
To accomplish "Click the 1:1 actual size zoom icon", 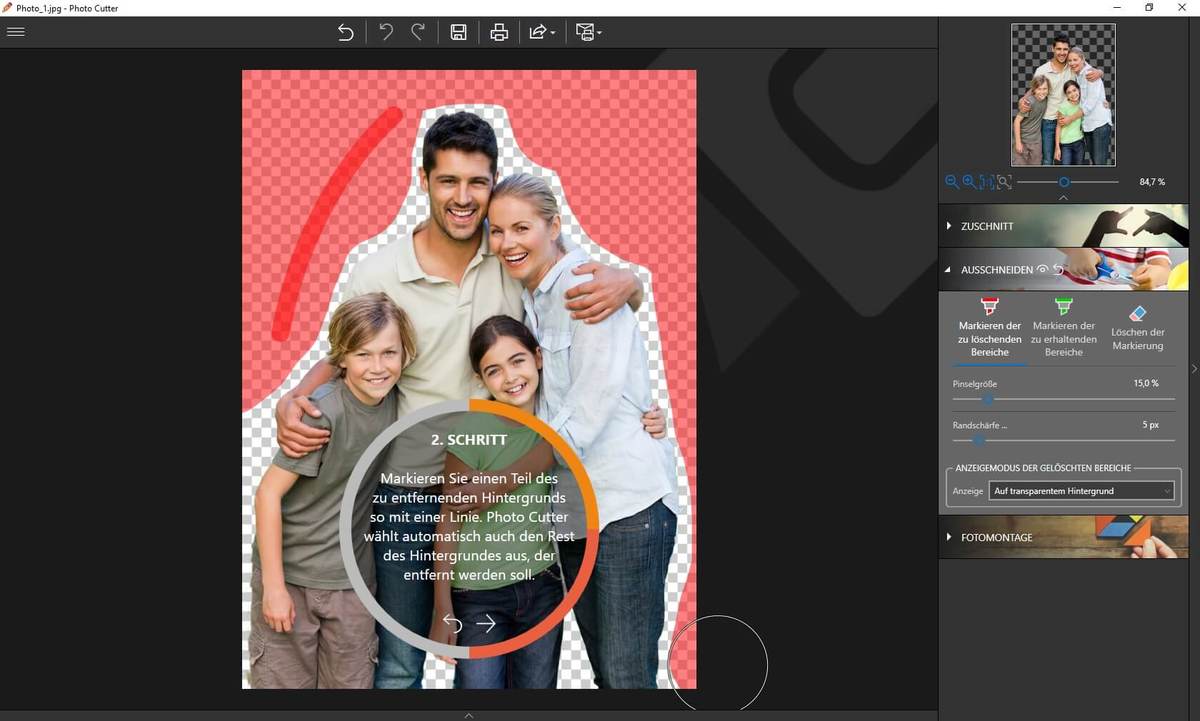I will point(987,182).
